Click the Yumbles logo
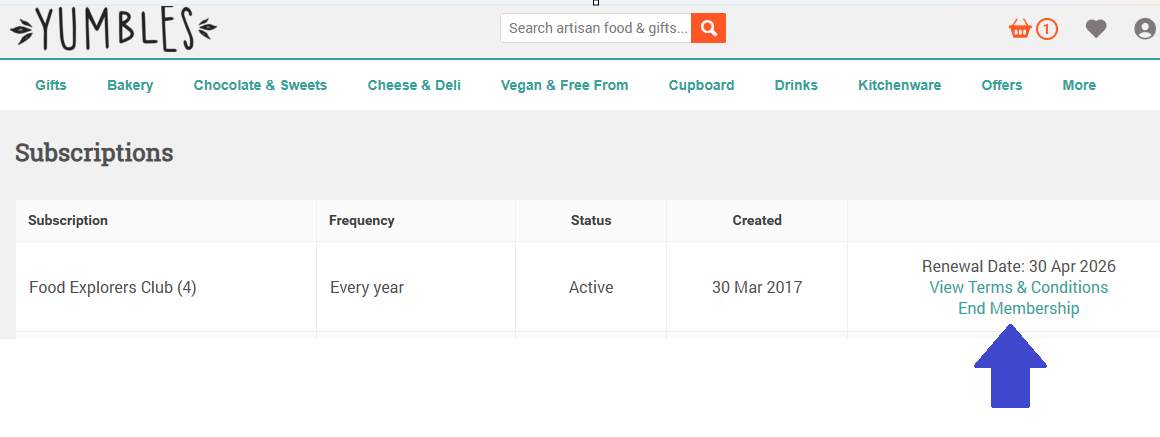 113,29
